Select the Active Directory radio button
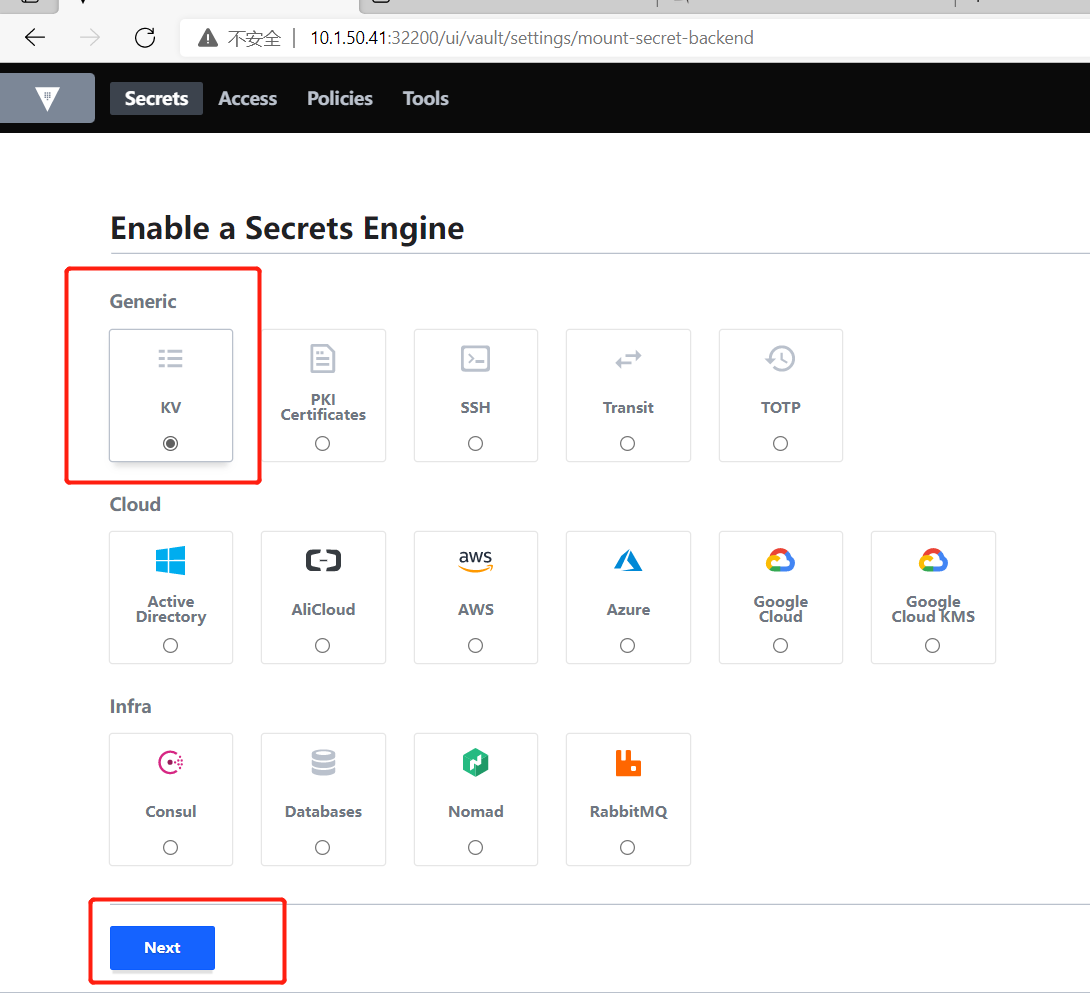The width and height of the screenshot is (1090, 997). [x=170, y=646]
